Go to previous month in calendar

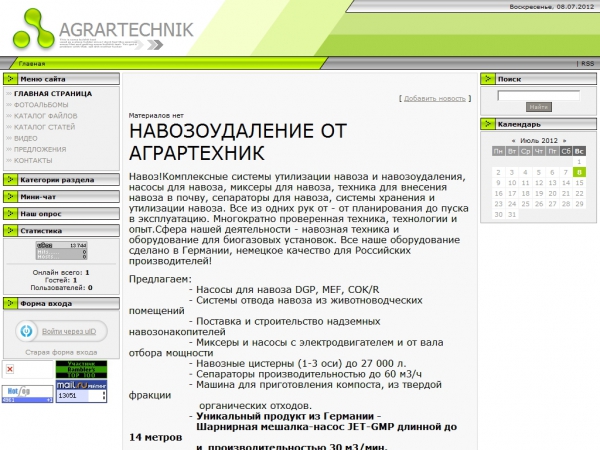coord(513,140)
